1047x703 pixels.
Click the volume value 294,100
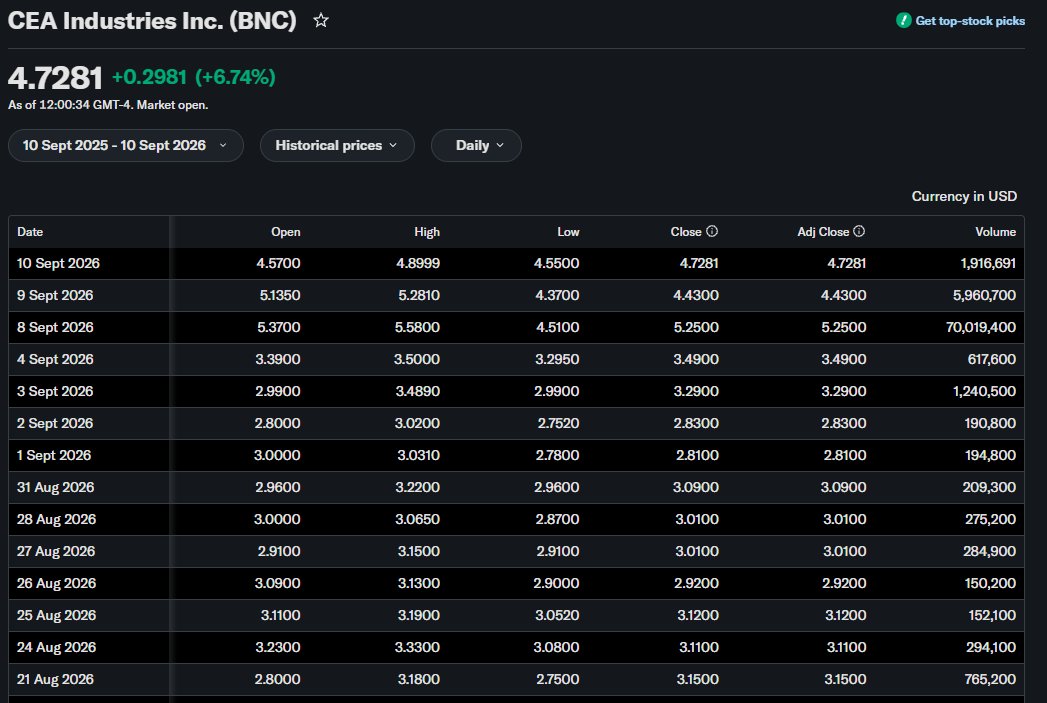(991, 648)
